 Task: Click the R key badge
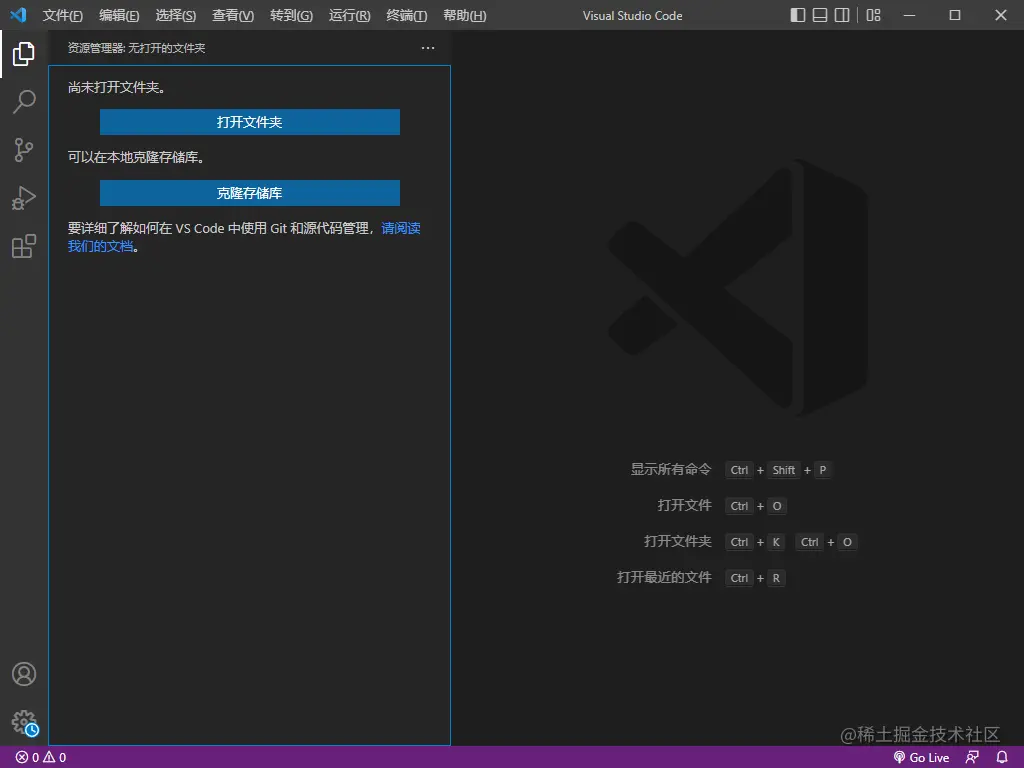point(776,578)
